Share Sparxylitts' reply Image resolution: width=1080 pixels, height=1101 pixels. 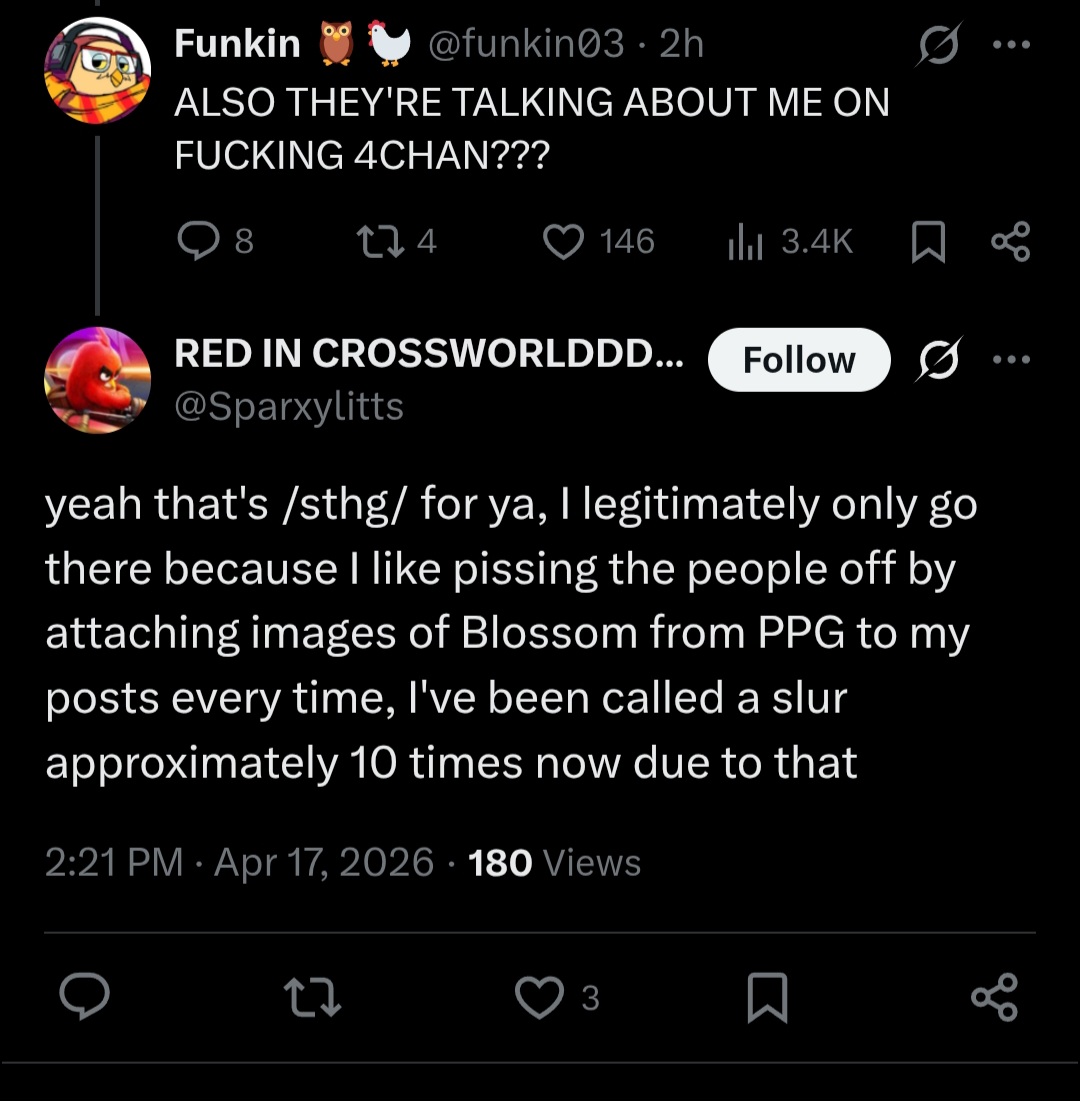click(x=995, y=997)
